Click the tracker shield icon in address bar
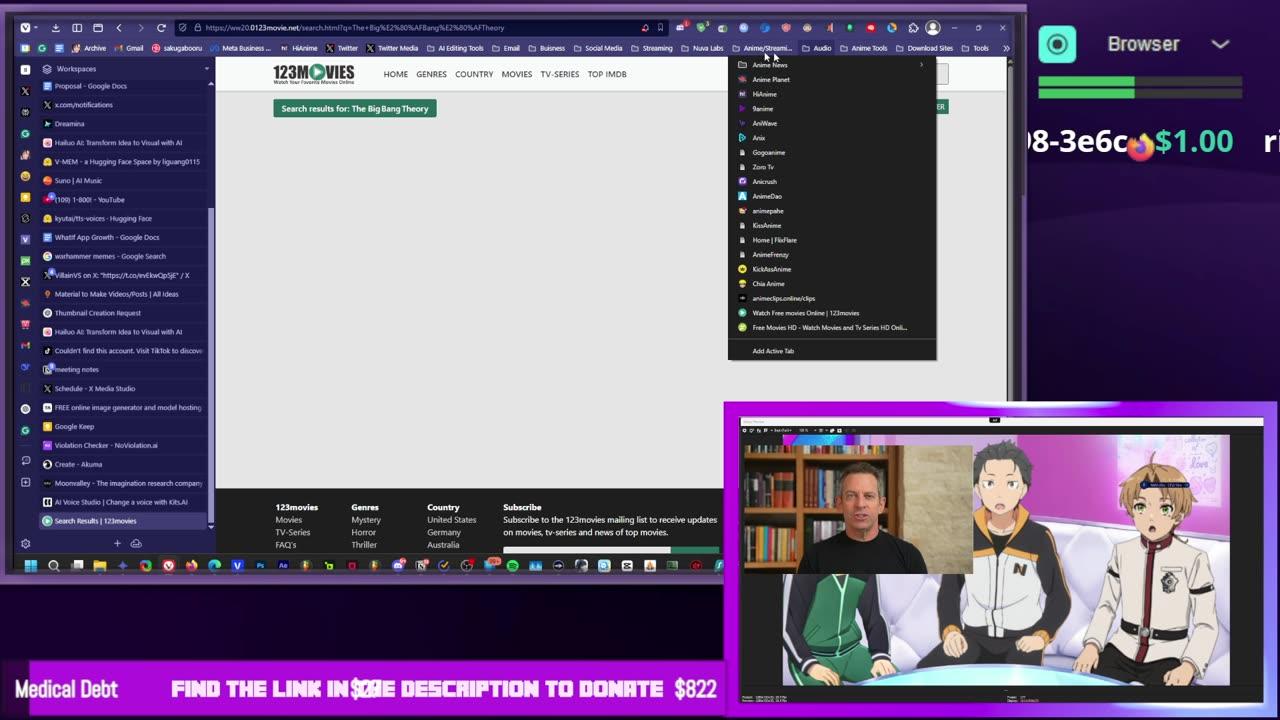This screenshot has height=720, width=1280. click(182, 27)
